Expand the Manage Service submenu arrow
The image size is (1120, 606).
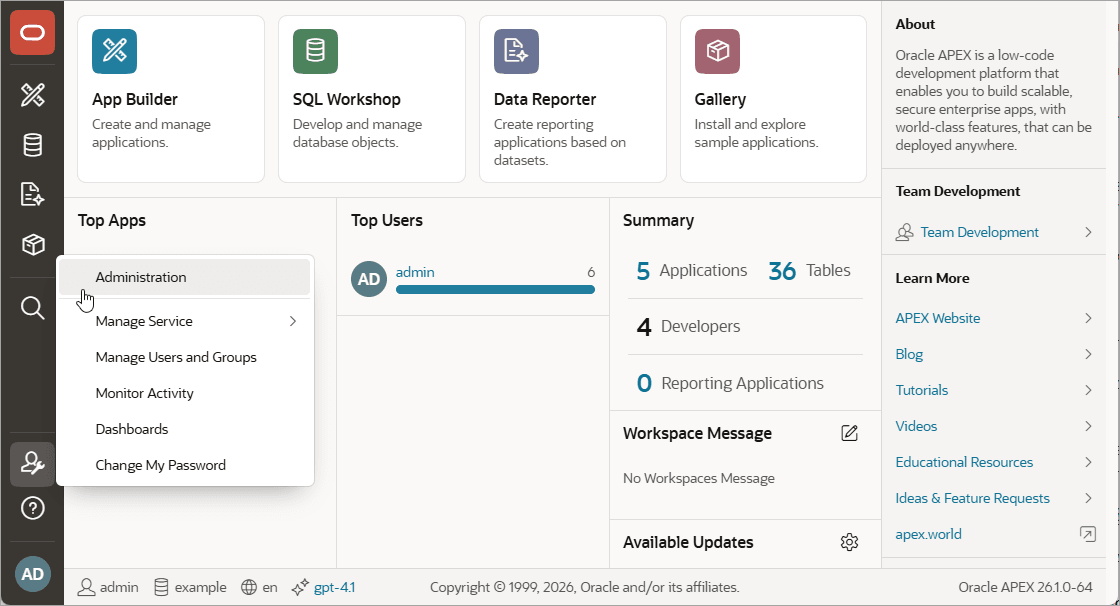tap(293, 322)
